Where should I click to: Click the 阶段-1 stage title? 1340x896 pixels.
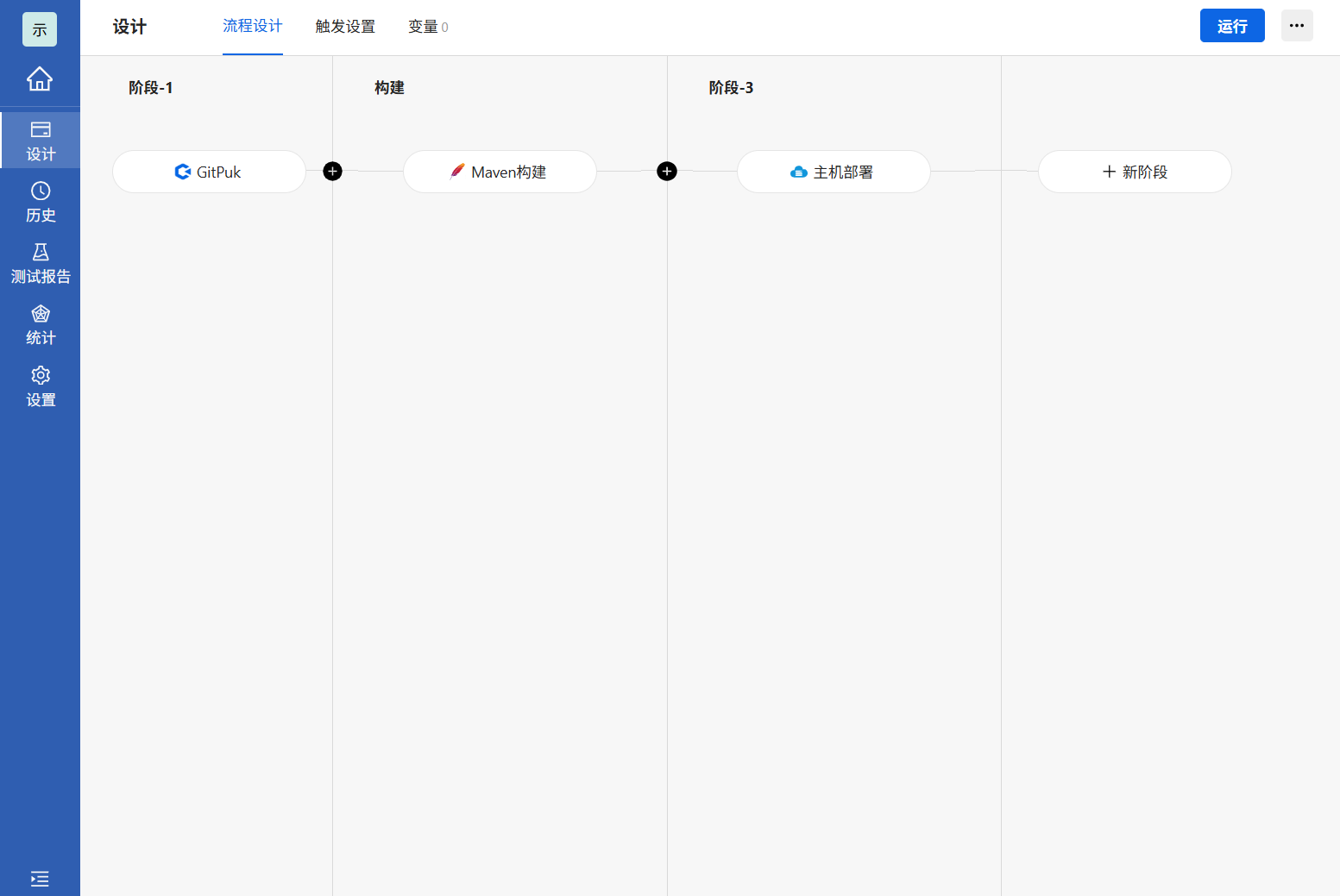click(151, 88)
